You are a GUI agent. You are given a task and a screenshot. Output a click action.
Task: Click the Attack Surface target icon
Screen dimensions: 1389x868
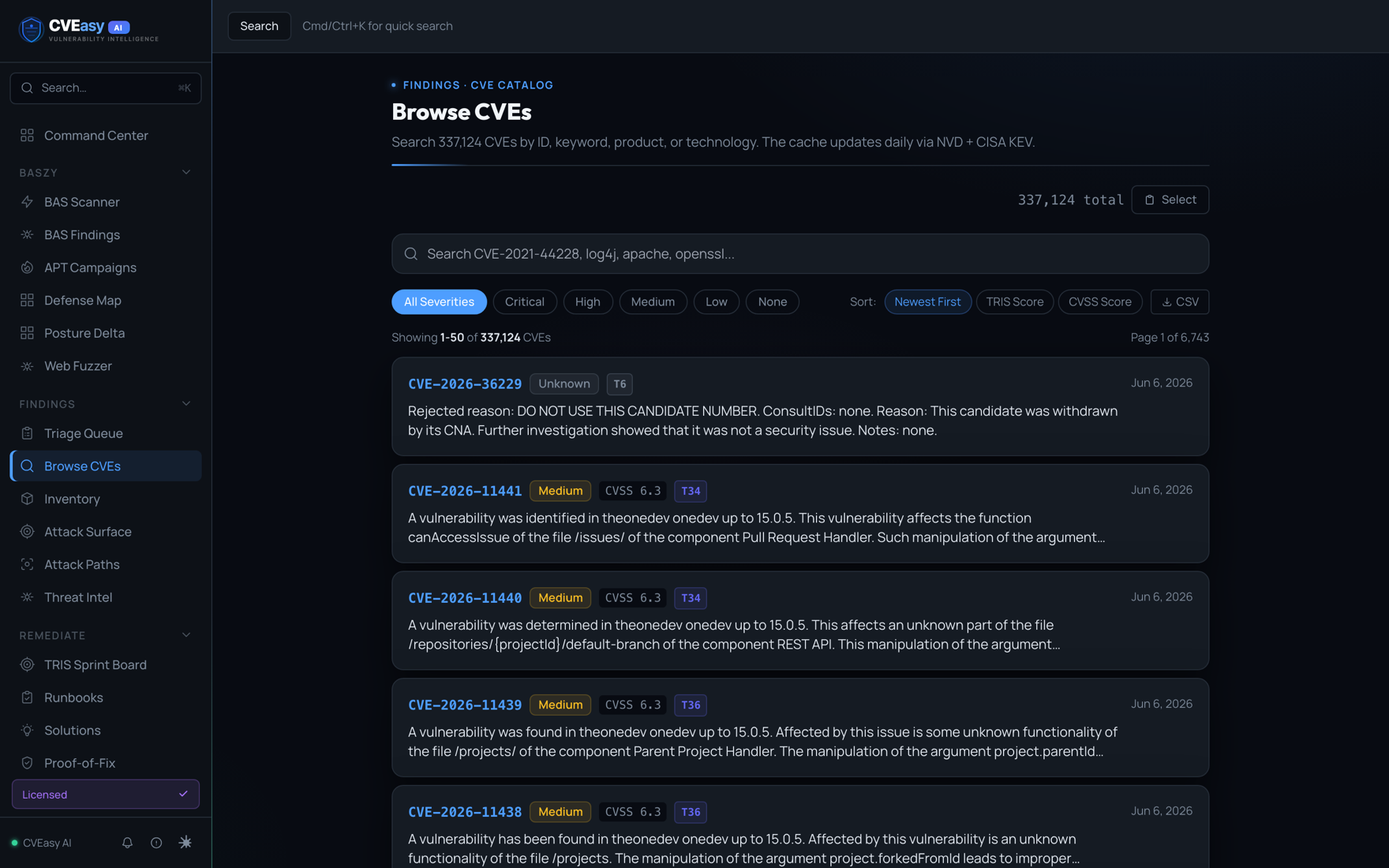[x=27, y=532]
